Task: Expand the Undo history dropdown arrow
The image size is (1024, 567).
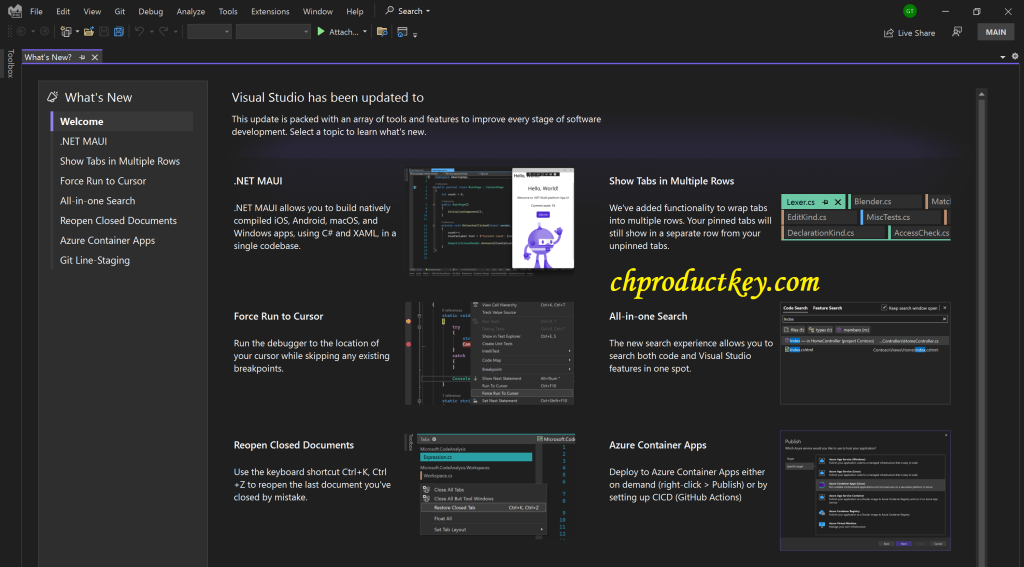Action: tap(152, 31)
